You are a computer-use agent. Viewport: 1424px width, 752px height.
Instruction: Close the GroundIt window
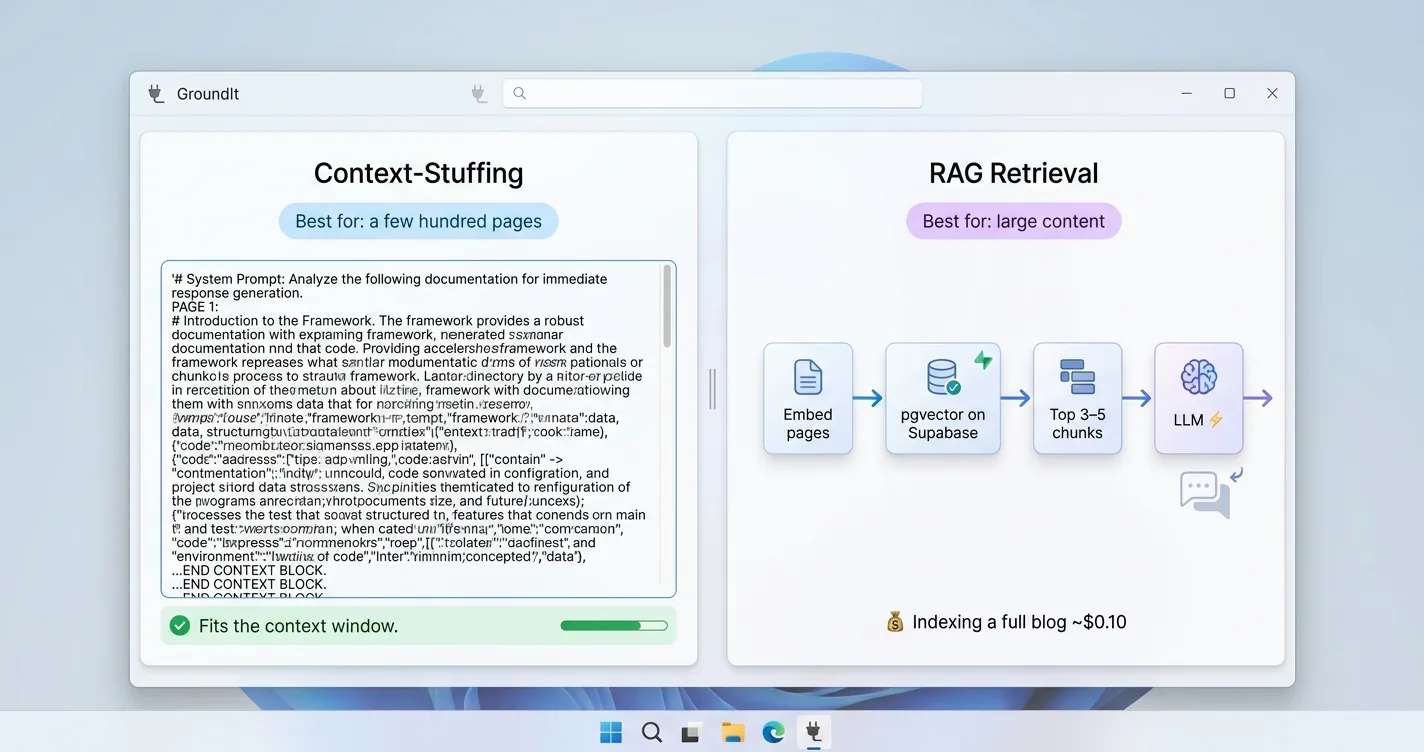(1272, 93)
